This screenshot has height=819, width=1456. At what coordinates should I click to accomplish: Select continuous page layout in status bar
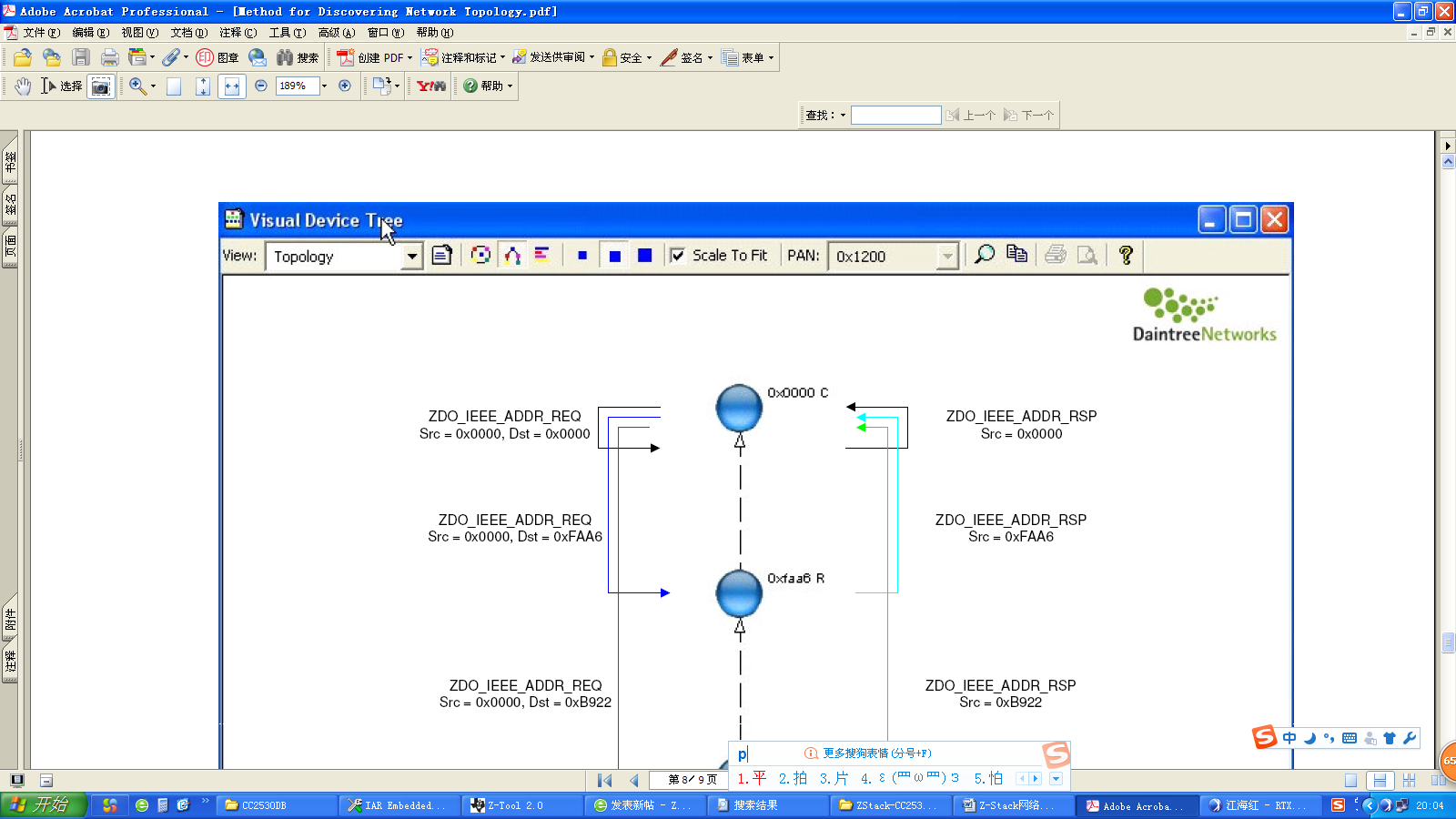1380,780
